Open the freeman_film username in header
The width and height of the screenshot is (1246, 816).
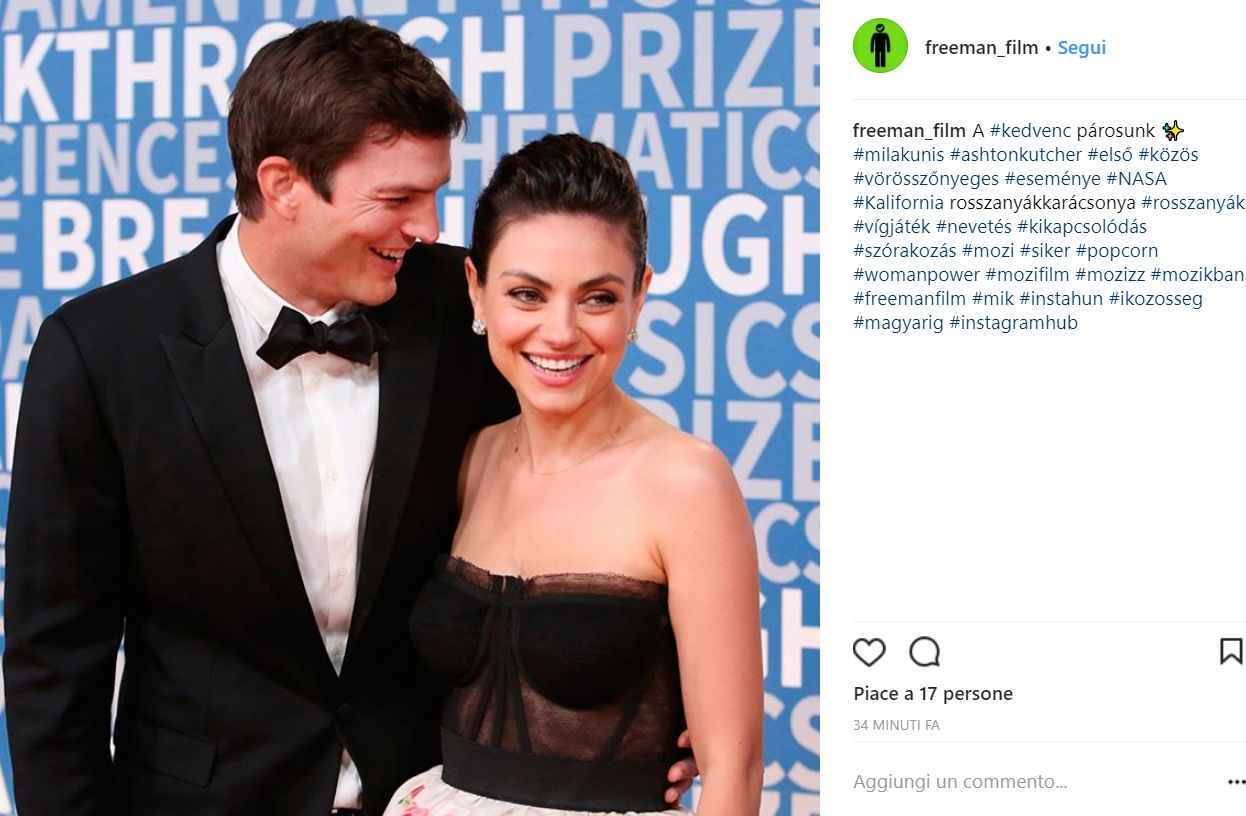tap(981, 47)
